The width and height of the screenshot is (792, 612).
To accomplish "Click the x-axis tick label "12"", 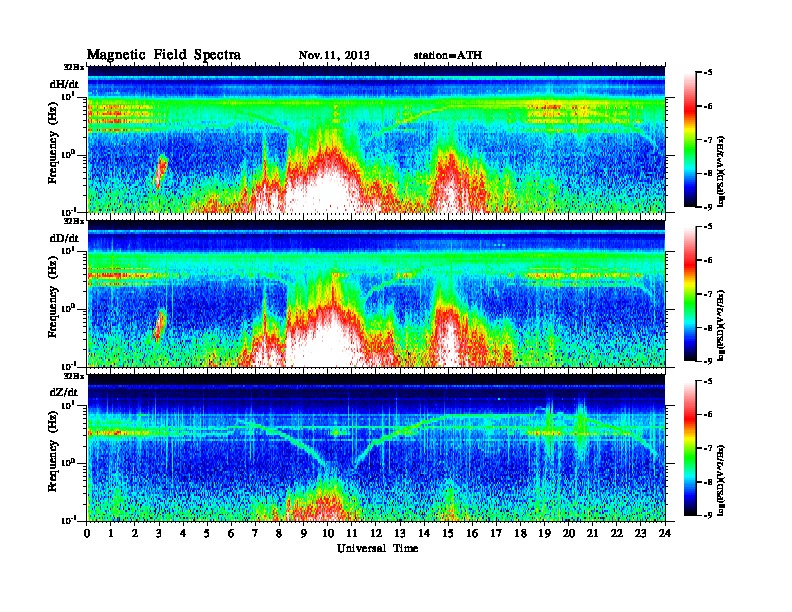I will point(376,533).
